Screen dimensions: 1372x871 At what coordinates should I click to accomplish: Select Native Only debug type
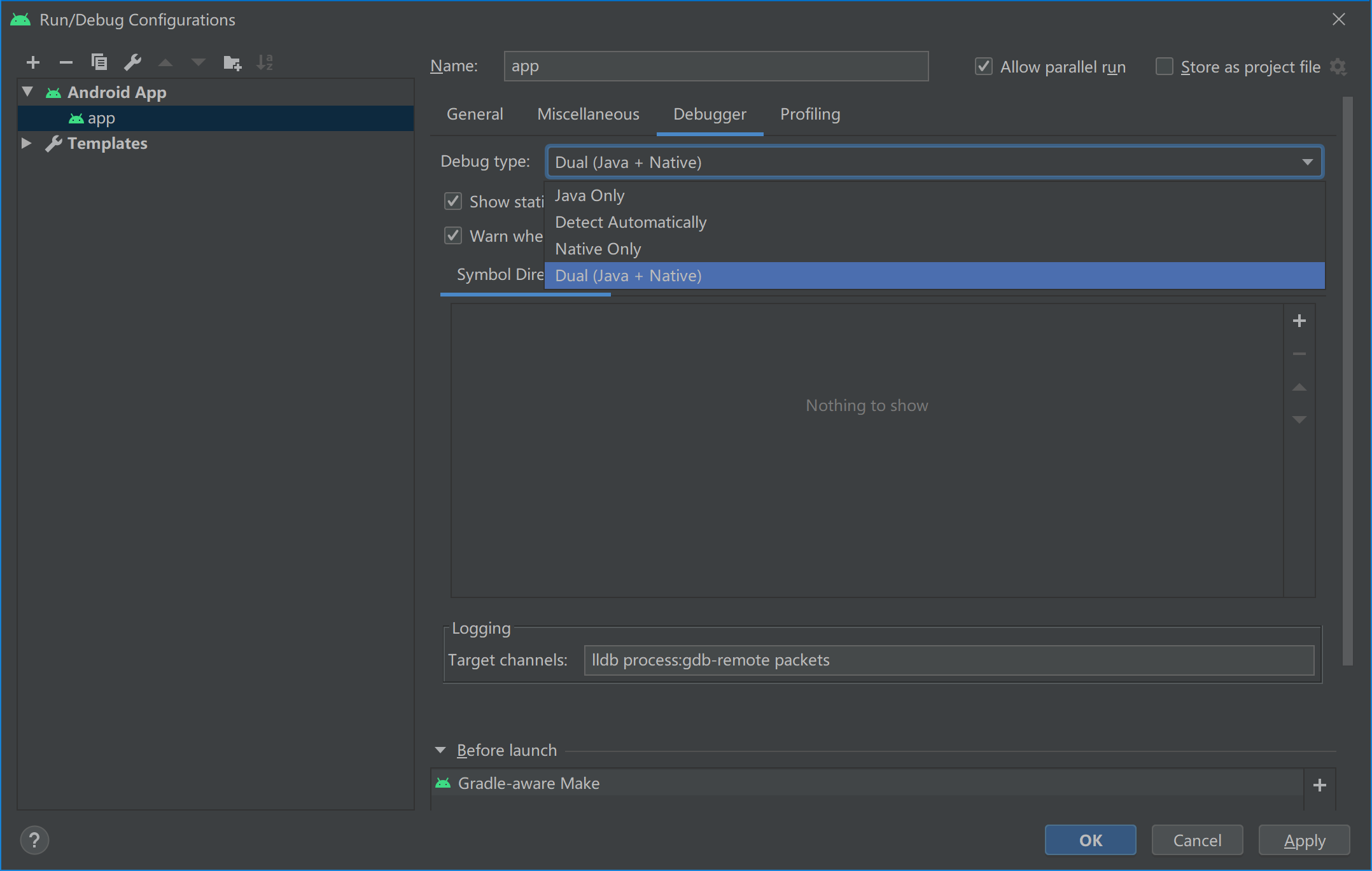pyautogui.click(x=598, y=248)
